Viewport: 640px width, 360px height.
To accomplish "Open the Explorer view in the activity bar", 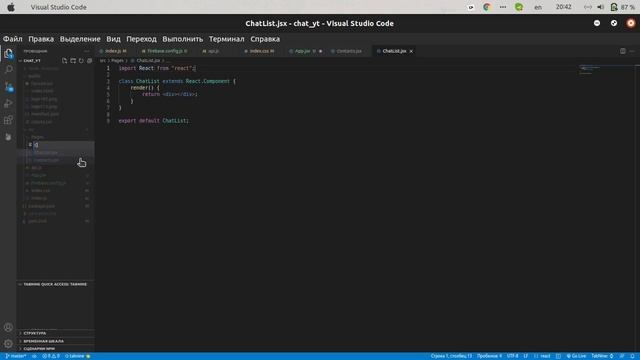I will pyautogui.click(x=8, y=53).
